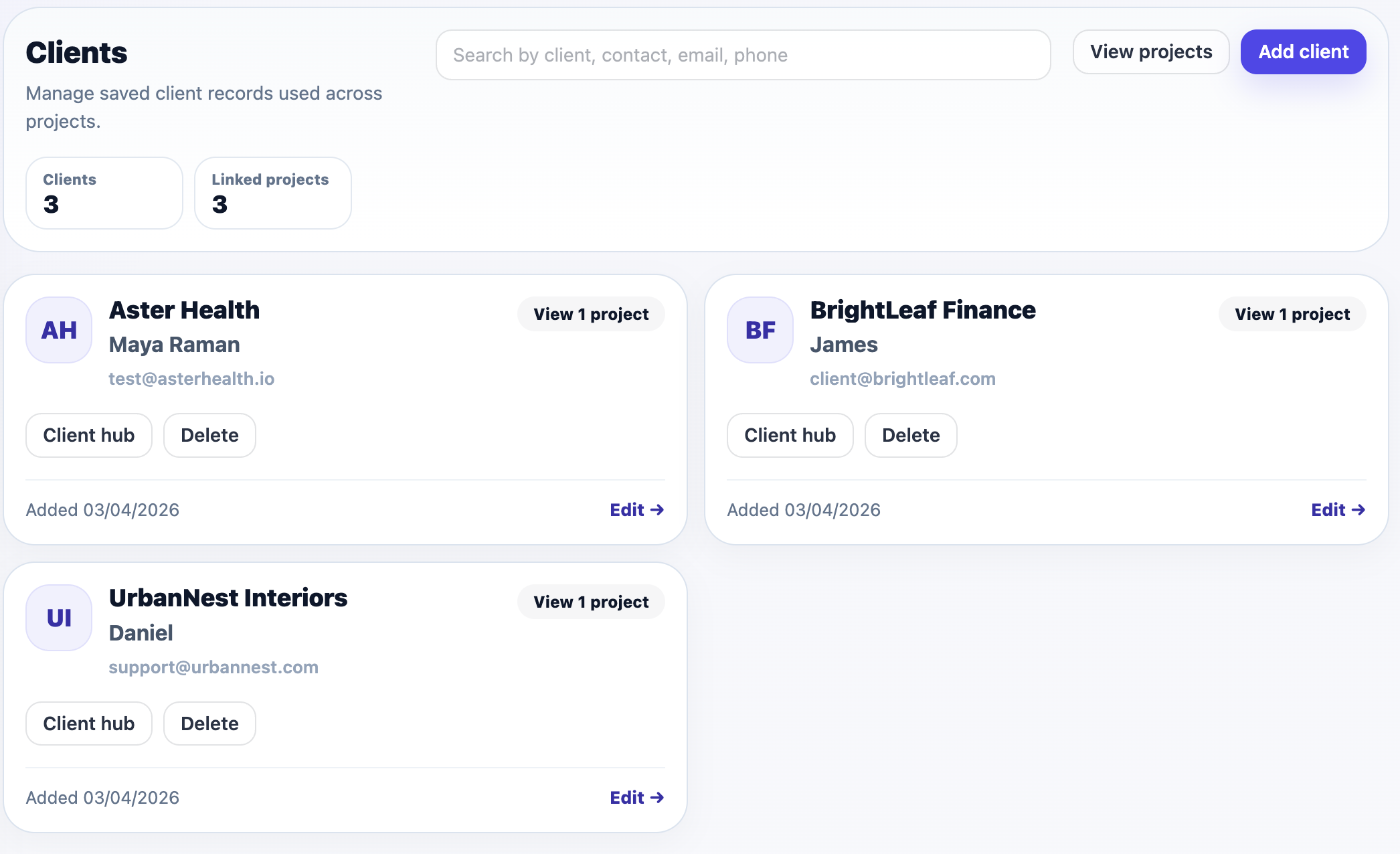The height and width of the screenshot is (854, 1400).
Task: Focus the client search field
Action: click(x=743, y=55)
